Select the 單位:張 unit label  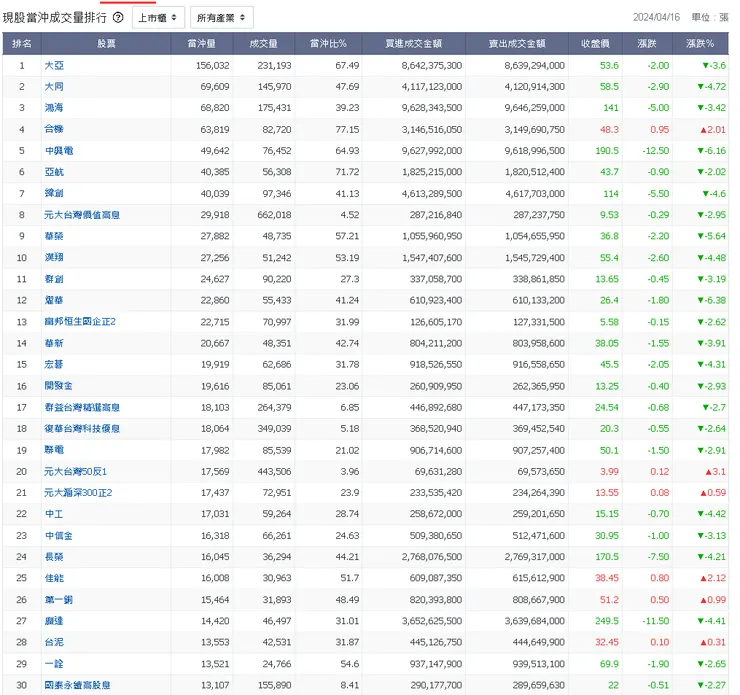click(710, 17)
